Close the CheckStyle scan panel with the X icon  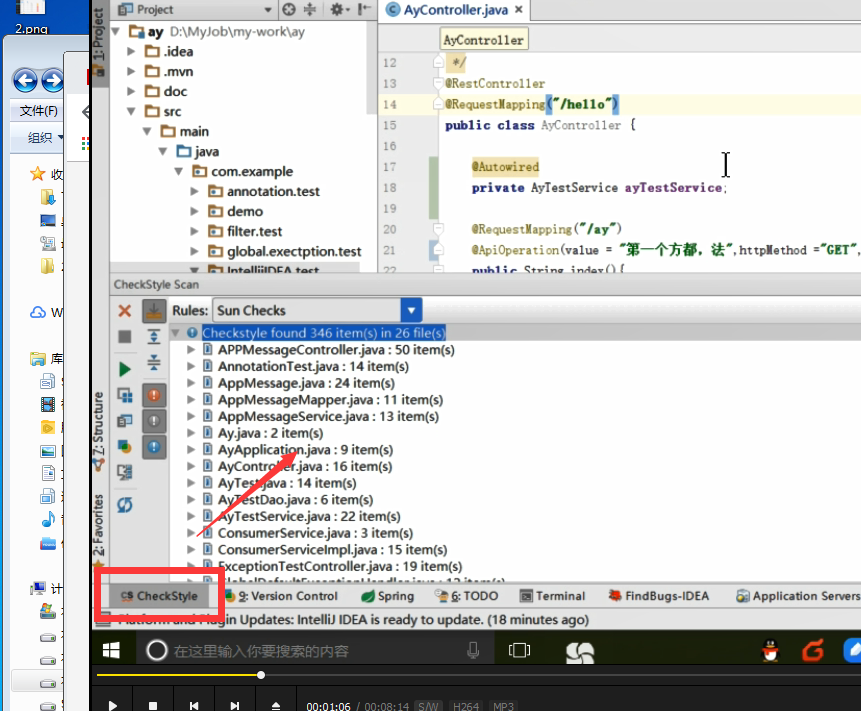pyautogui.click(x=125, y=311)
